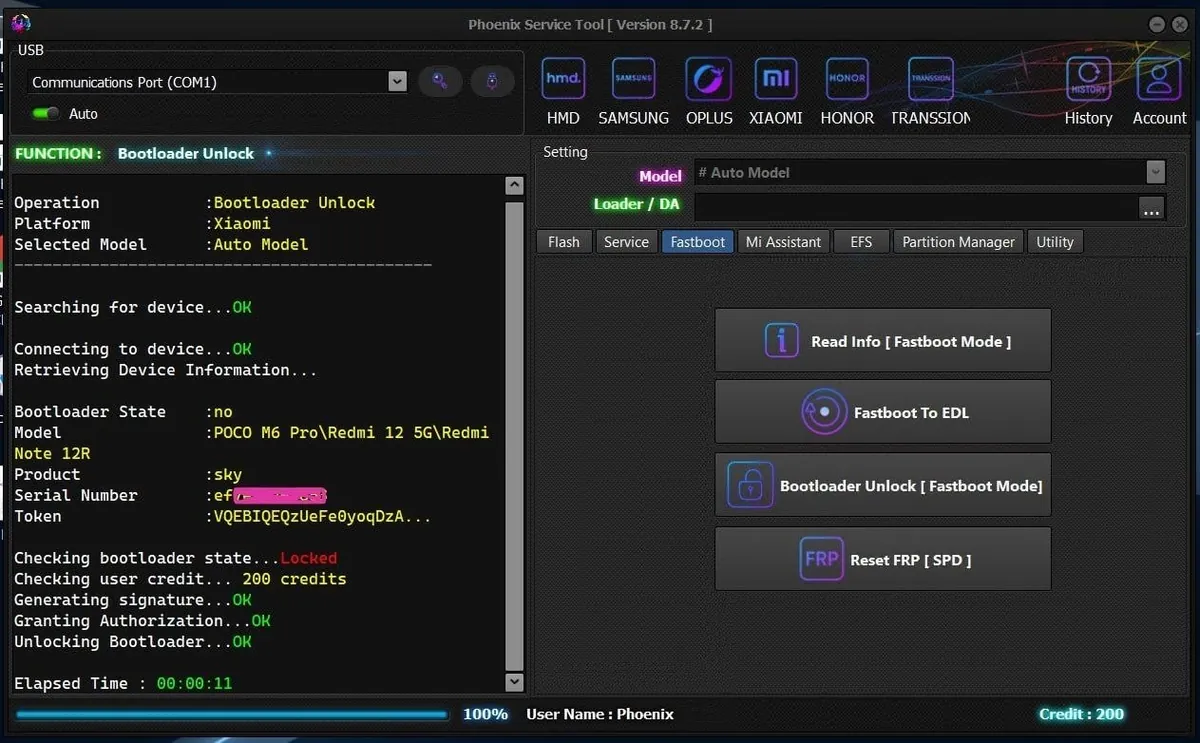Select the Honor brand icon
Image resolution: width=1200 pixels, height=743 pixels.
point(847,79)
